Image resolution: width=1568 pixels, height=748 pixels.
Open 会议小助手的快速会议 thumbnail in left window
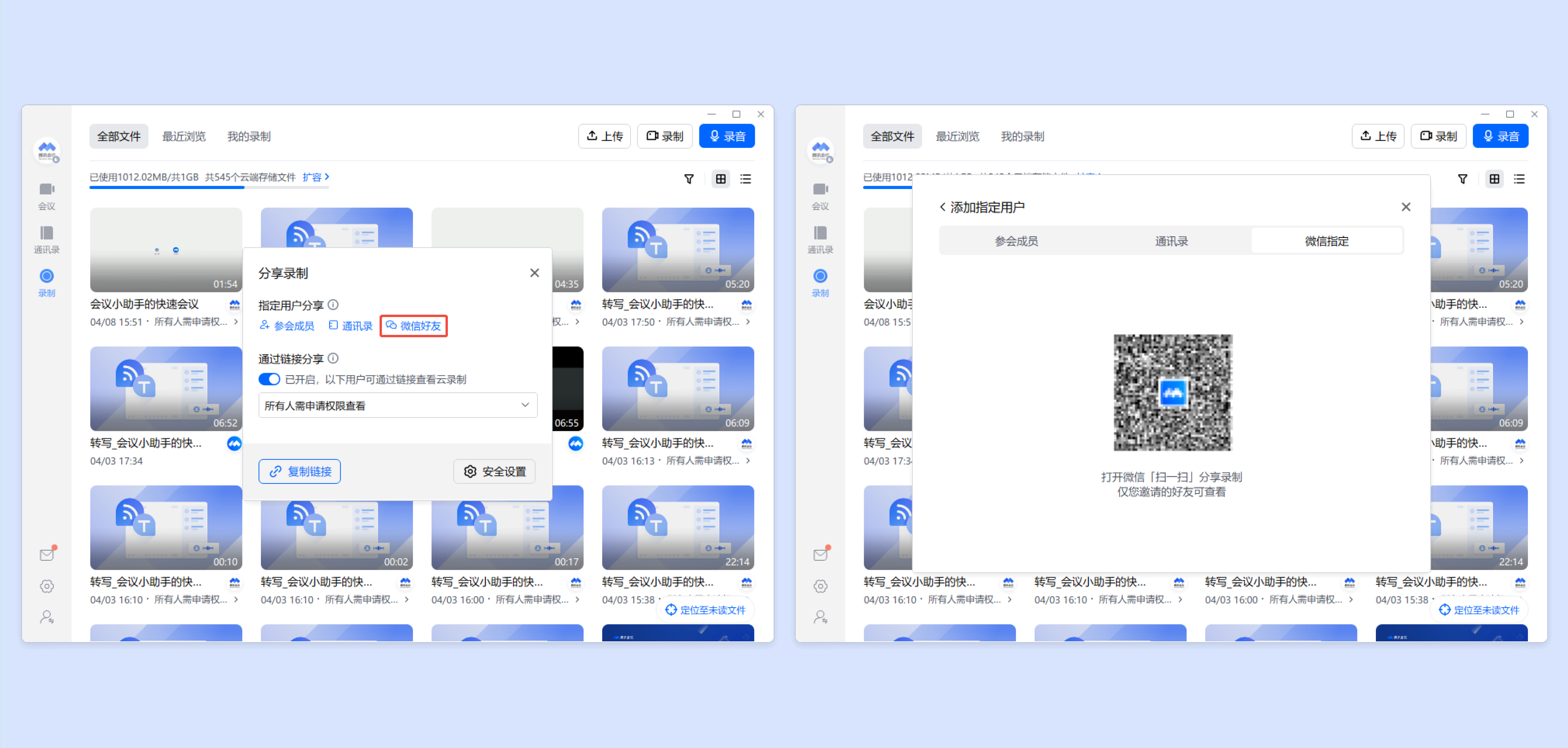tap(166, 250)
